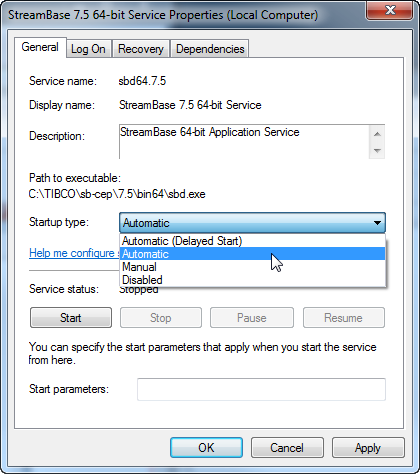Confirm changes with OK button
This screenshot has width=420, height=474.
[x=206, y=448]
